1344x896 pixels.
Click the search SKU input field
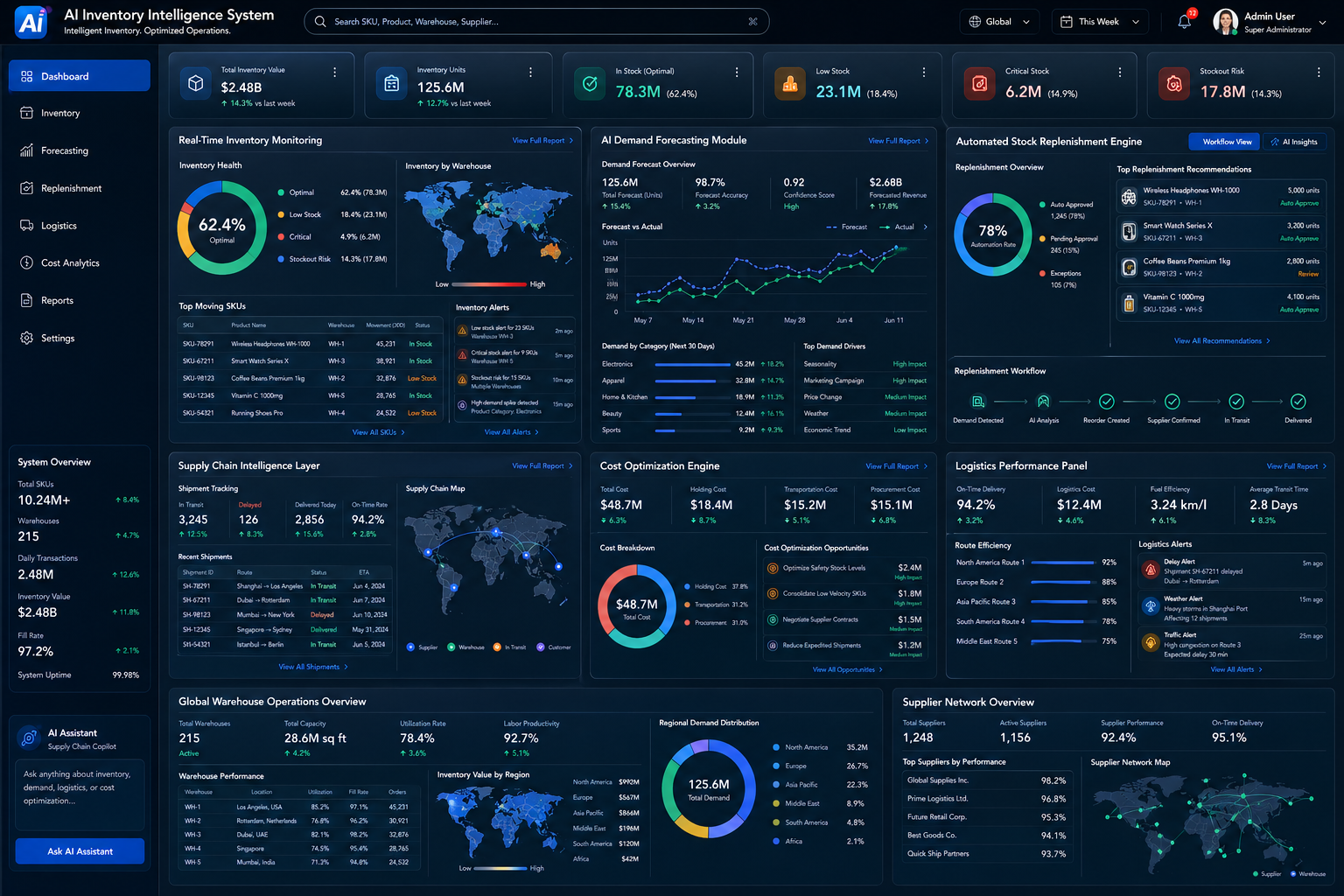pyautogui.click(x=536, y=22)
